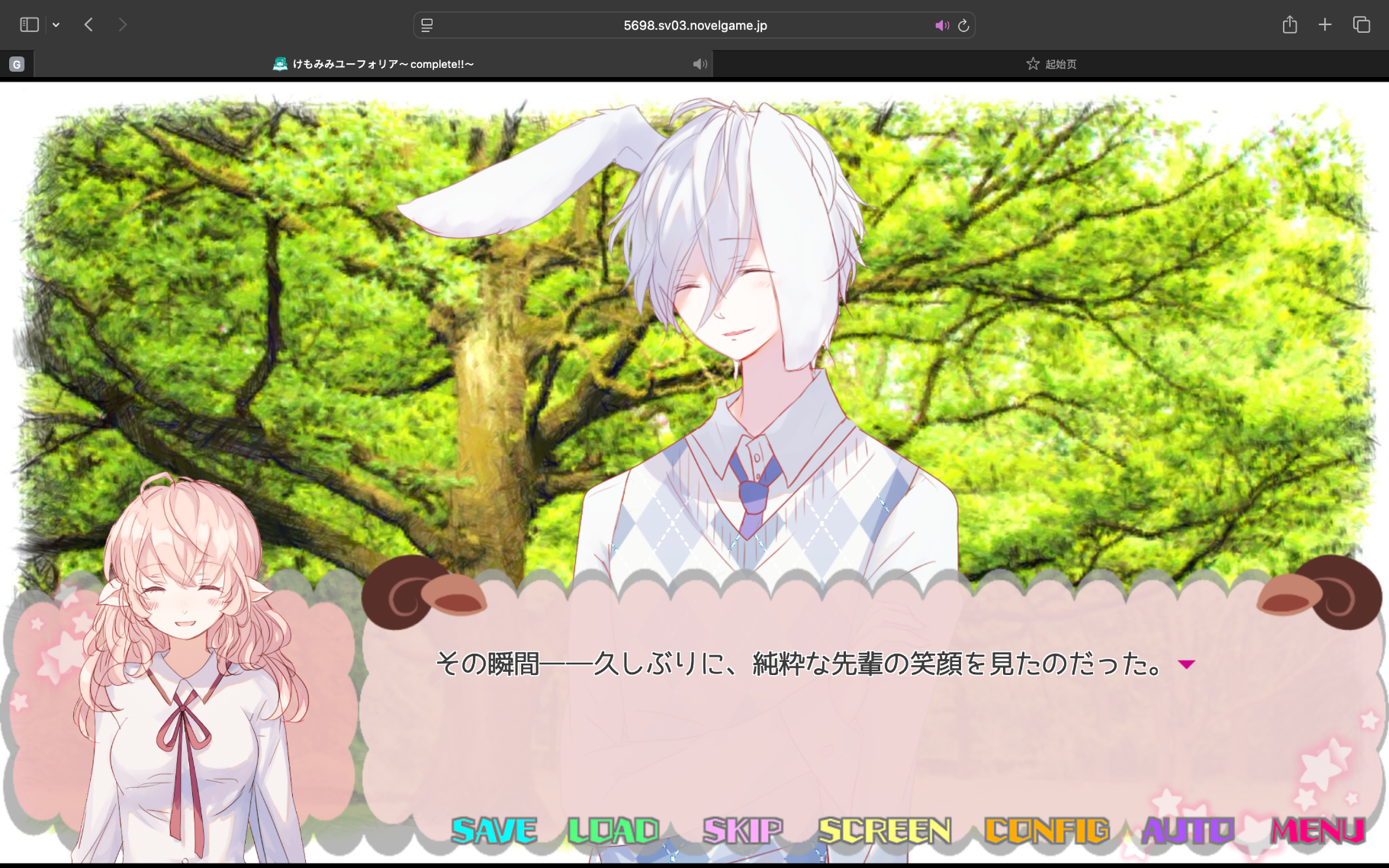Image resolution: width=1389 pixels, height=868 pixels.
Task: Mute audio in the address bar
Action: point(942,25)
